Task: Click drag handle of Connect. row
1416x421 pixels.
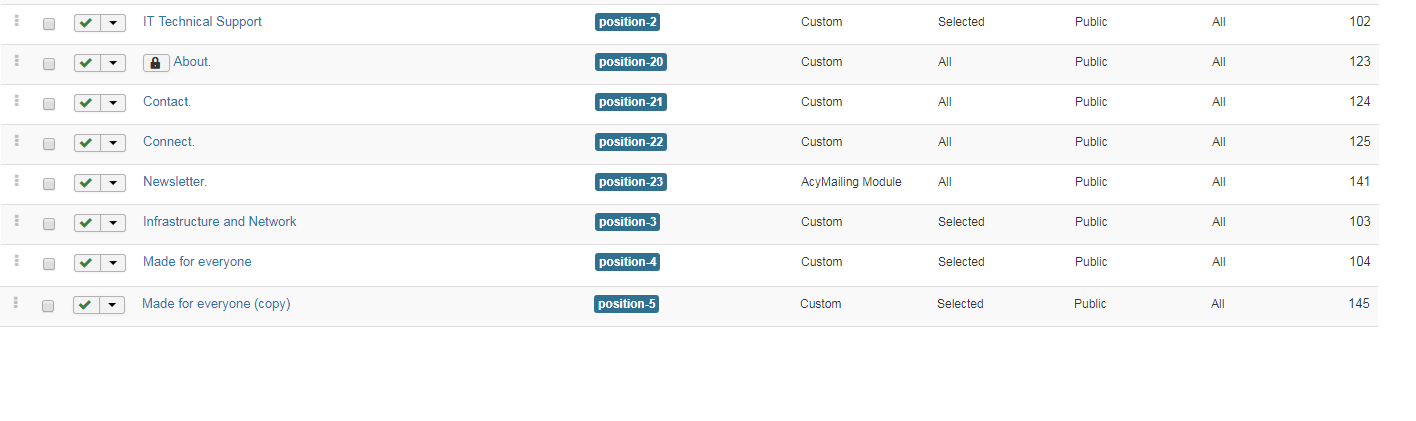Action: [17, 141]
